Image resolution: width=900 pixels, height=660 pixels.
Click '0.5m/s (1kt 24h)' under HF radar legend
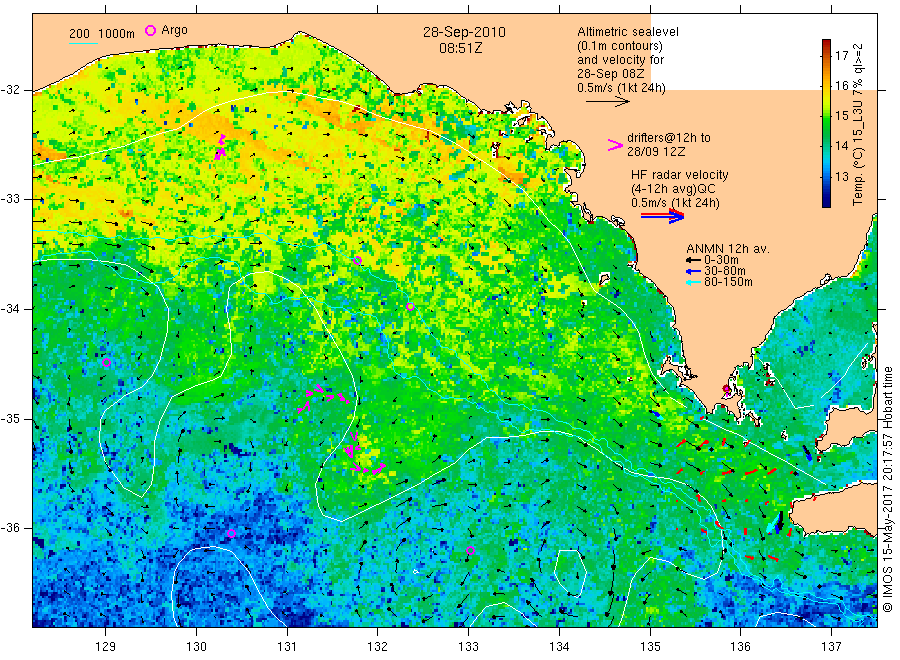pos(675,203)
